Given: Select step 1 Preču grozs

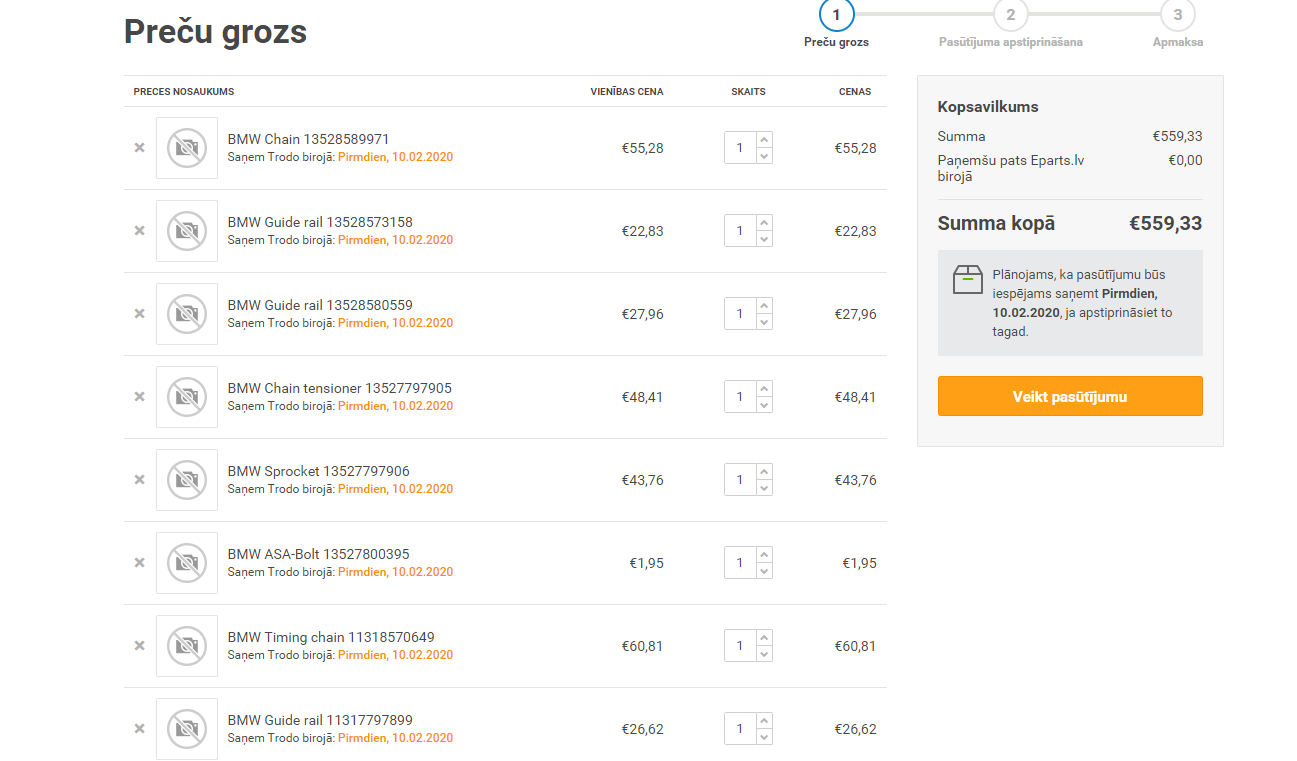Looking at the screenshot, I should pyautogui.click(x=836, y=15).
